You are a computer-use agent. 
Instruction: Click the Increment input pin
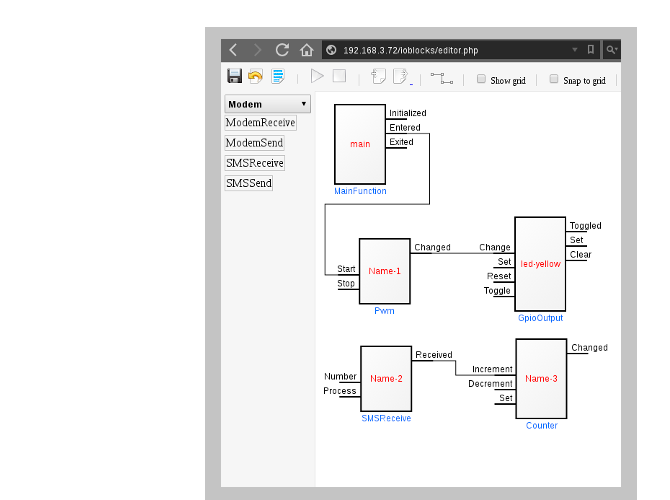tap(492, 370)
